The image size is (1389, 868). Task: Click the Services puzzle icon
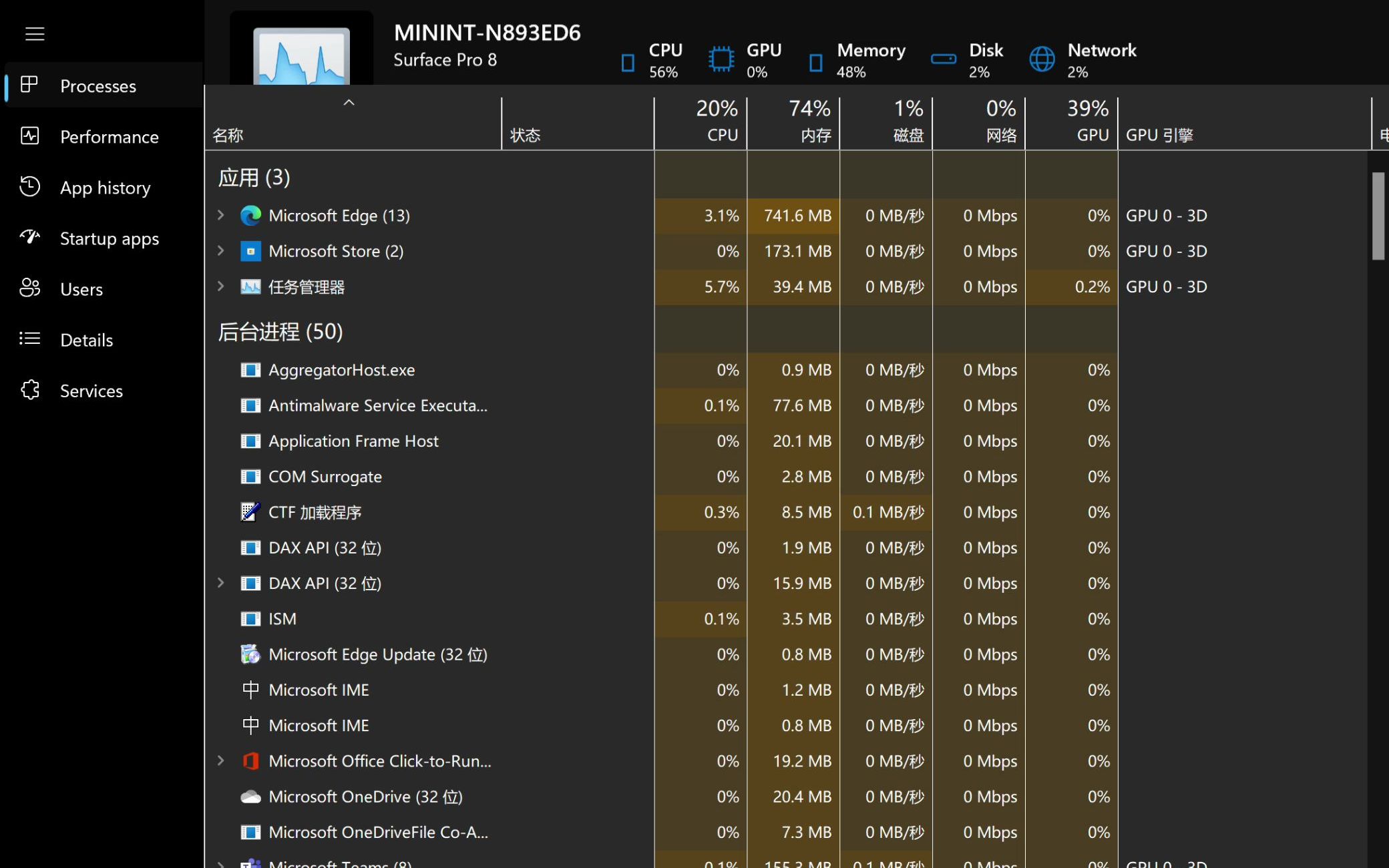click(x=30, y=390)
